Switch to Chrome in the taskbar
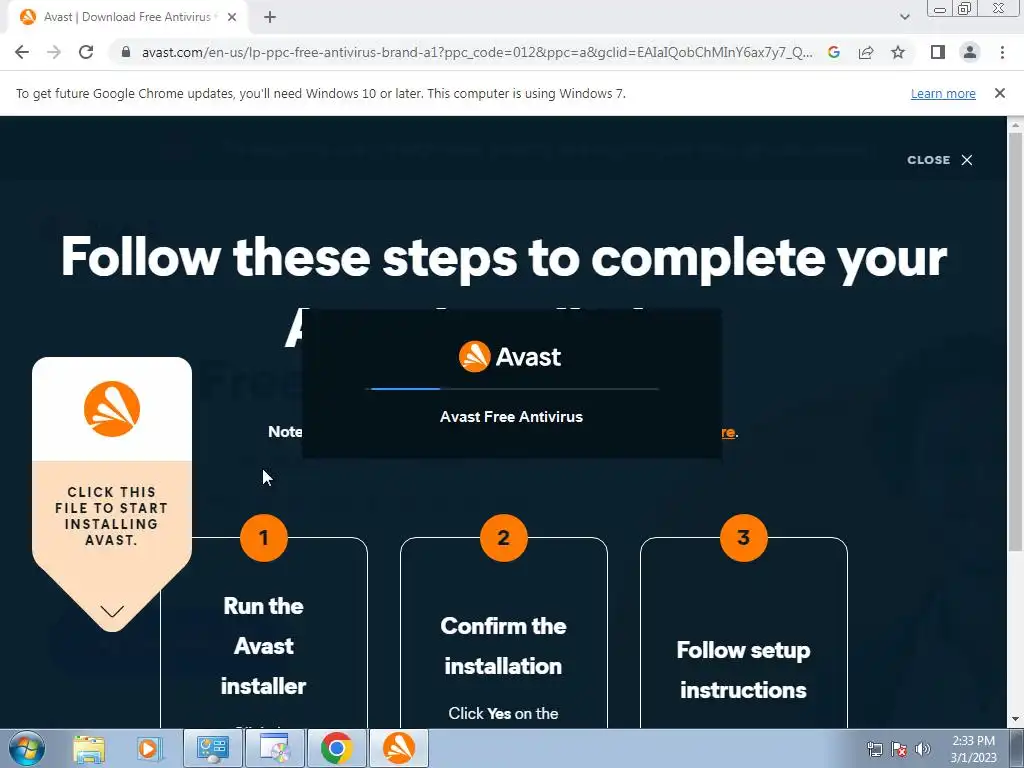This screenshot has height=768, width=1024. 336,748
